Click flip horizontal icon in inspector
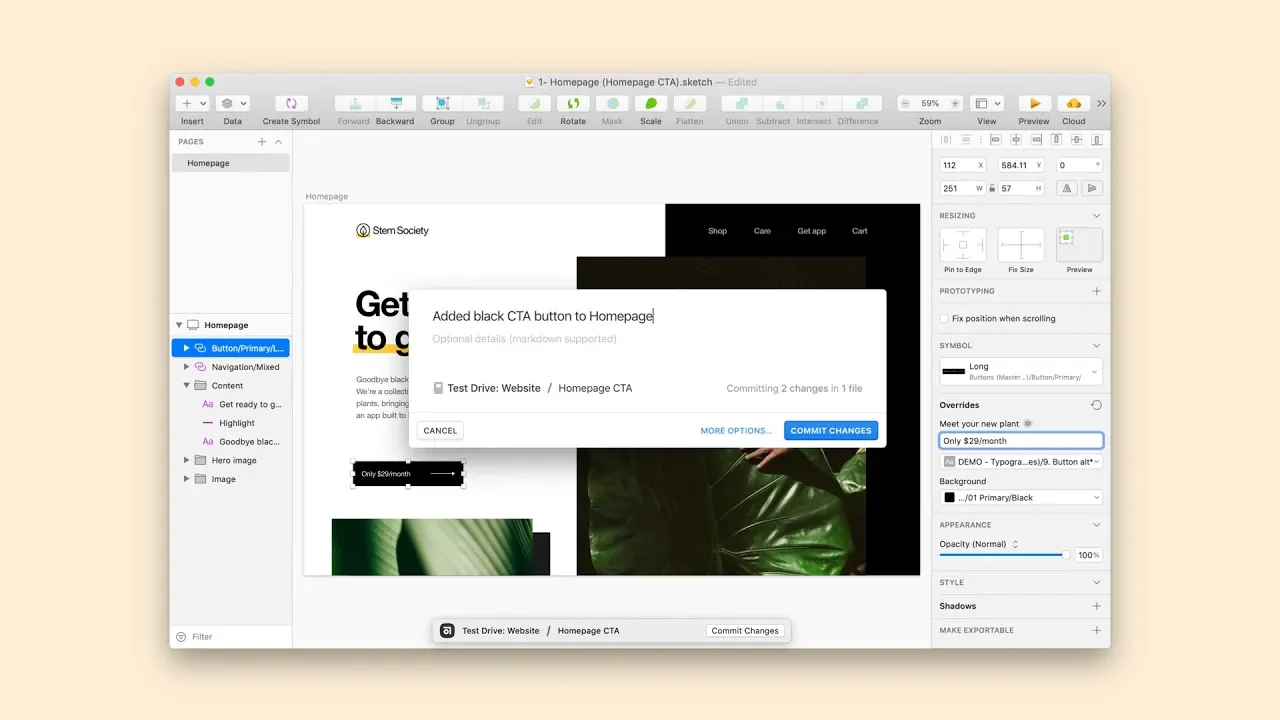 coord(1067,188)
